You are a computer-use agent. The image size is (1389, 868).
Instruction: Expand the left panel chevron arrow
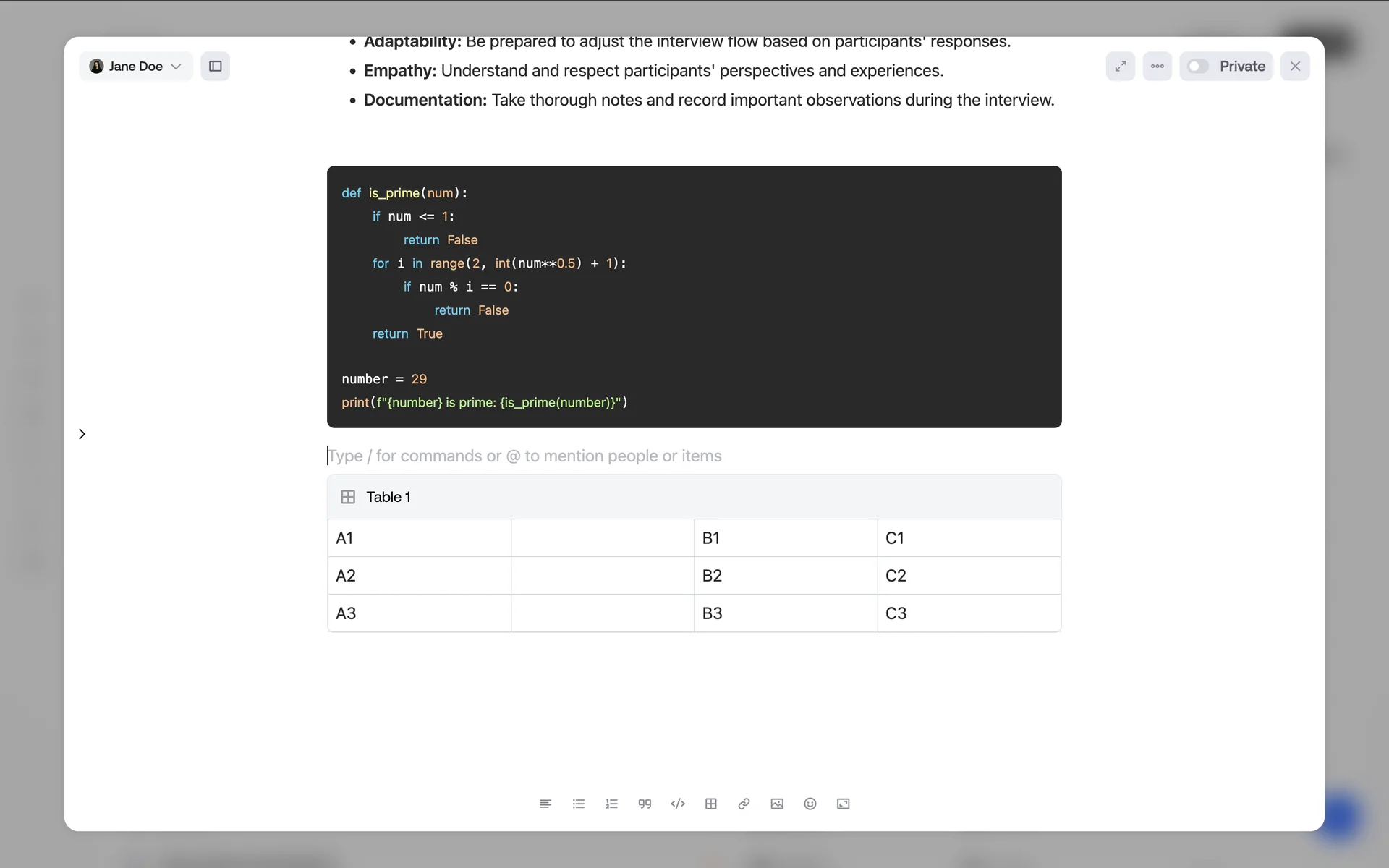pyautogui.click(x=82, y=434)
